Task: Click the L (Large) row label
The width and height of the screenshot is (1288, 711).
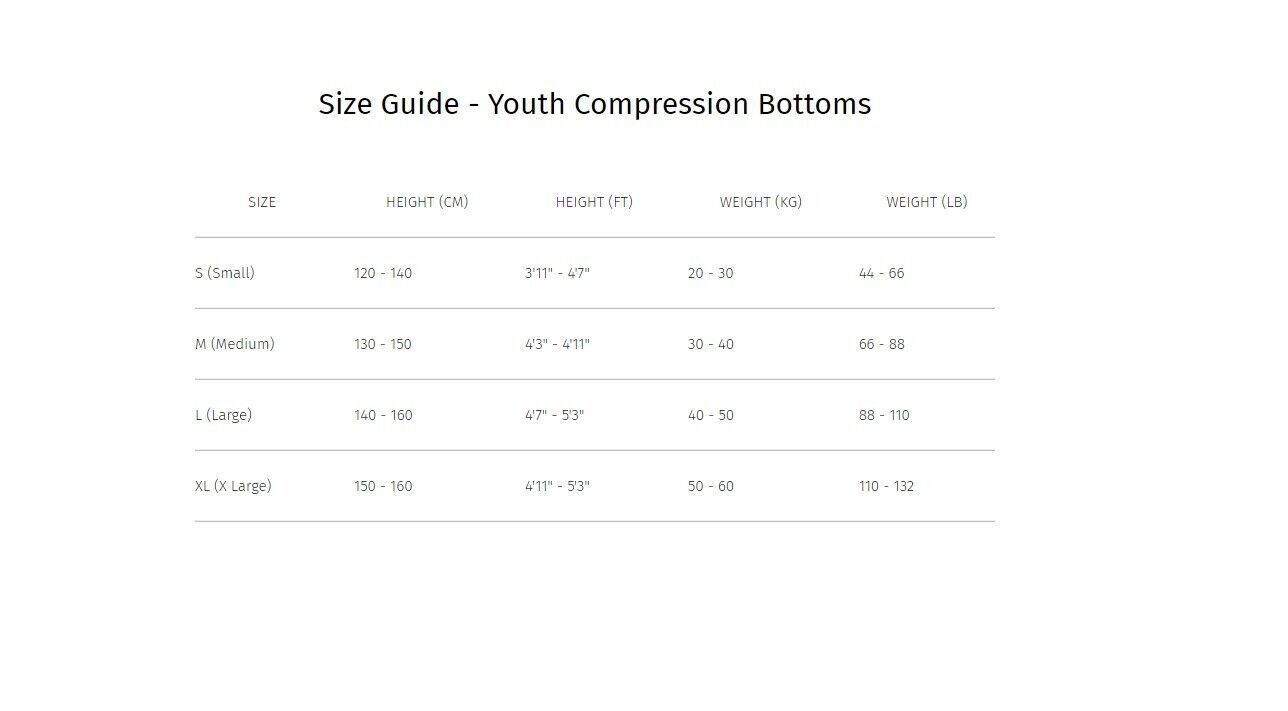Action: [x=224, y=415]
